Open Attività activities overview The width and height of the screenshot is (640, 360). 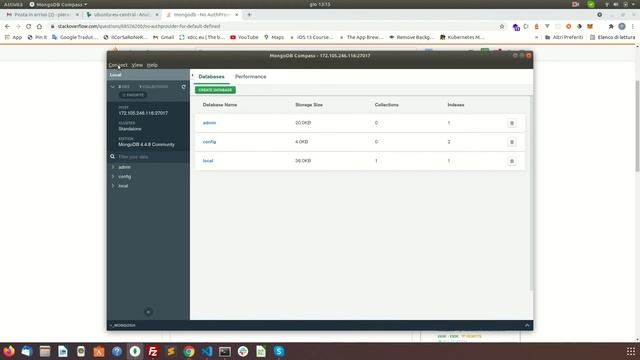[13, 4]
